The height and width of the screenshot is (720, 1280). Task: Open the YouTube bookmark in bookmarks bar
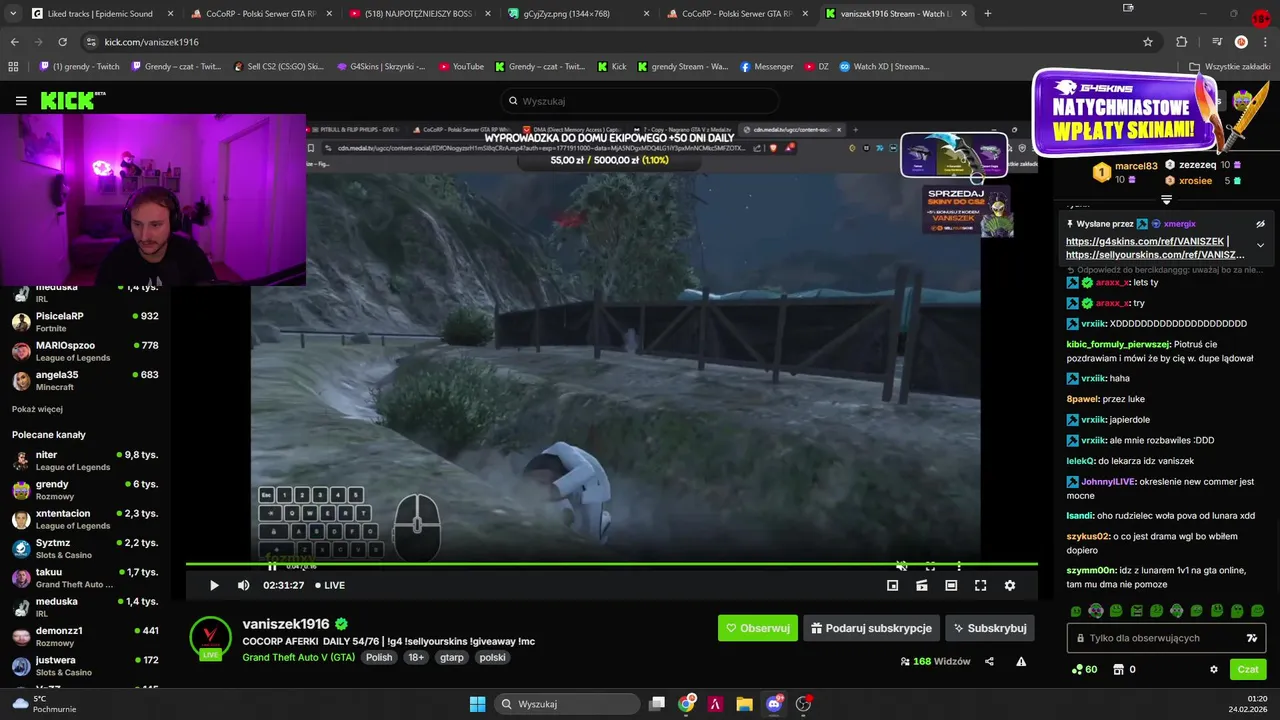coord(461,67)
